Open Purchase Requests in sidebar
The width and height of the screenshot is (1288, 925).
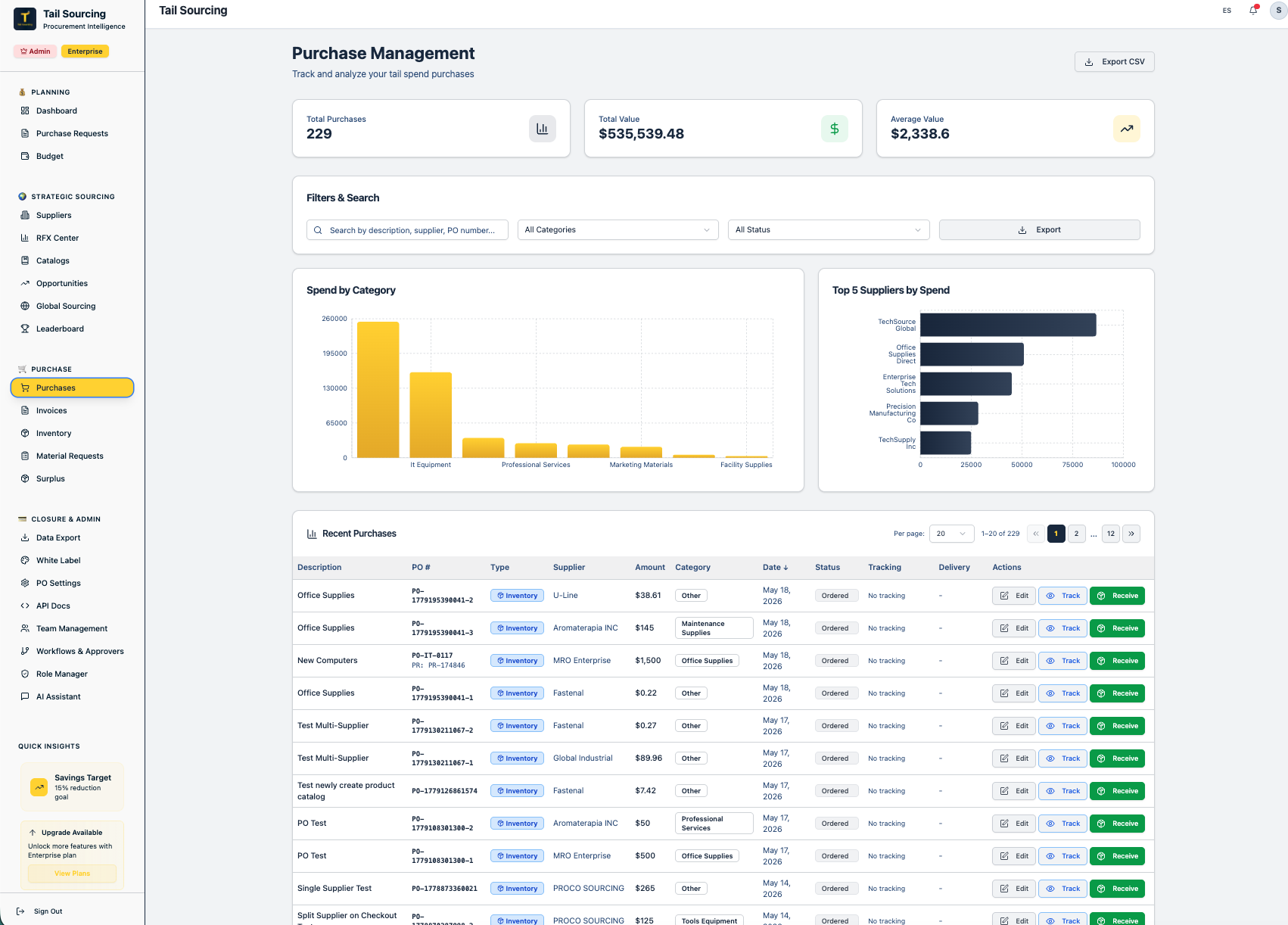[72, 133]
